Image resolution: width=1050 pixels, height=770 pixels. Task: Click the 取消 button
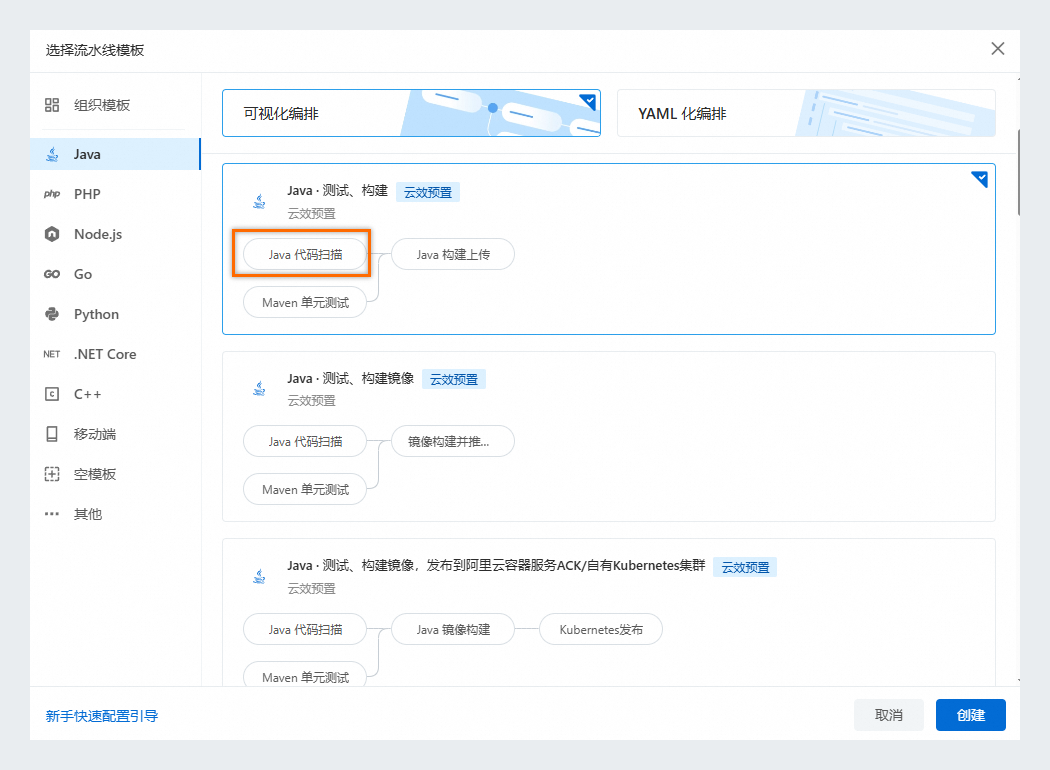(x=889, y=715)
